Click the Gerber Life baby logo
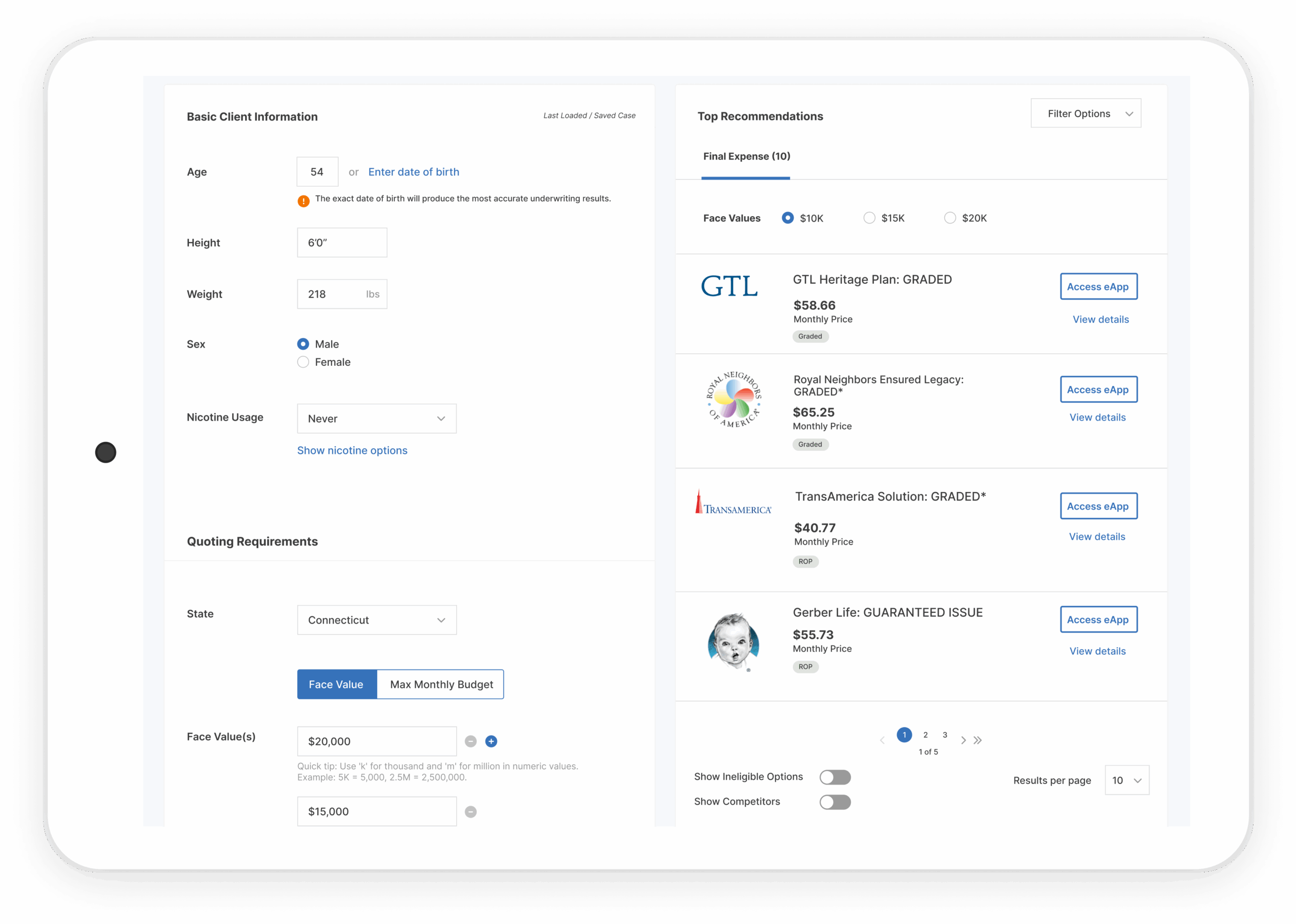Viewport: 1296px width, 924px height. [734, 642]
